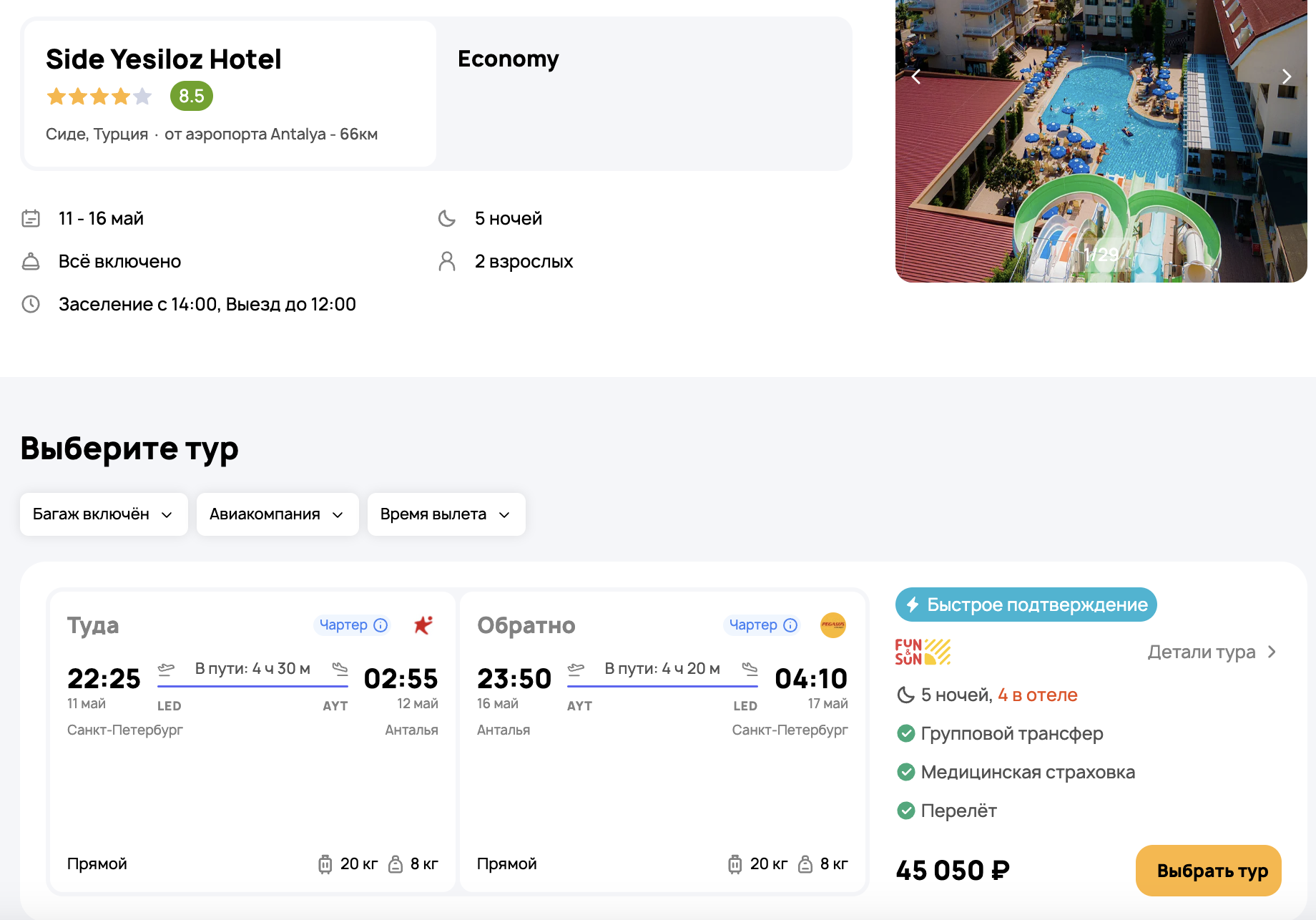Click the checkmark next to Медицинская страховка
The height and width of the screenshot is (920, 1316).
[906, 772]
